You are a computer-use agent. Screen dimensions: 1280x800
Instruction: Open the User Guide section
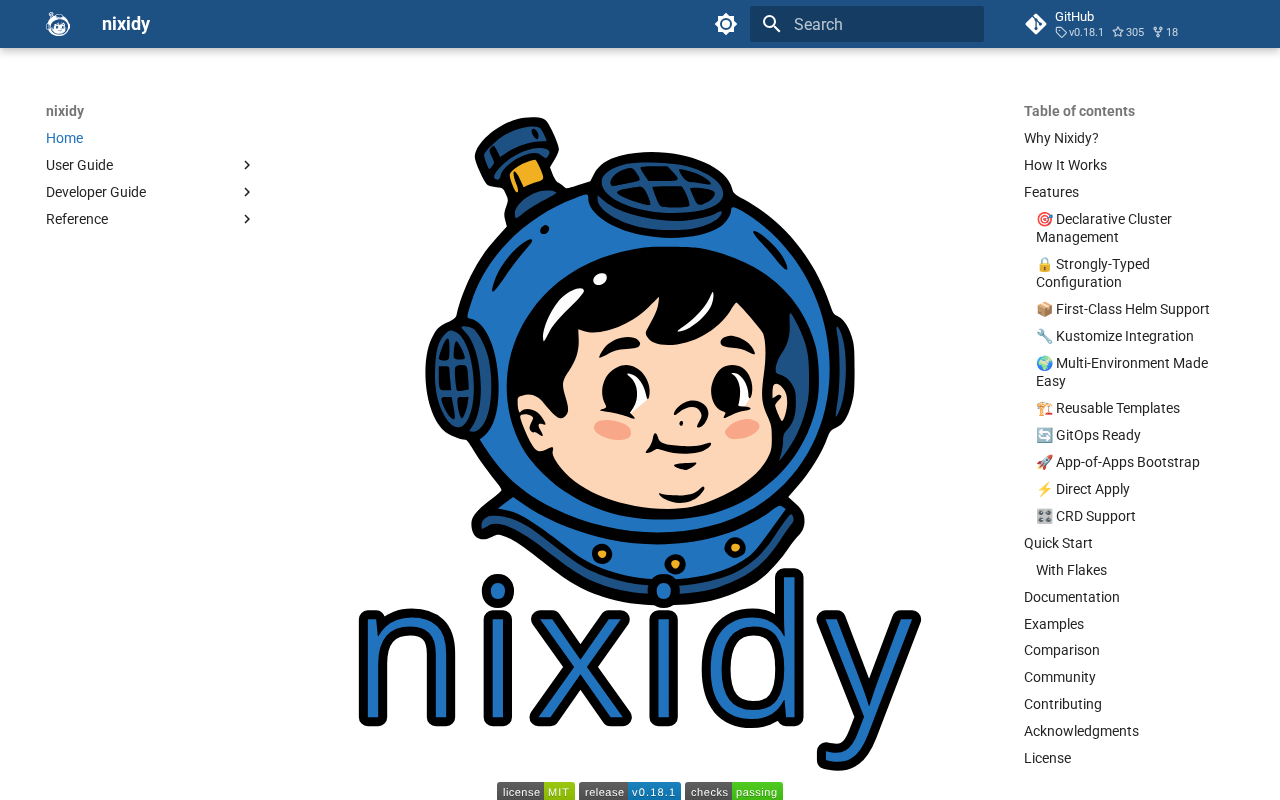[80, 165]
